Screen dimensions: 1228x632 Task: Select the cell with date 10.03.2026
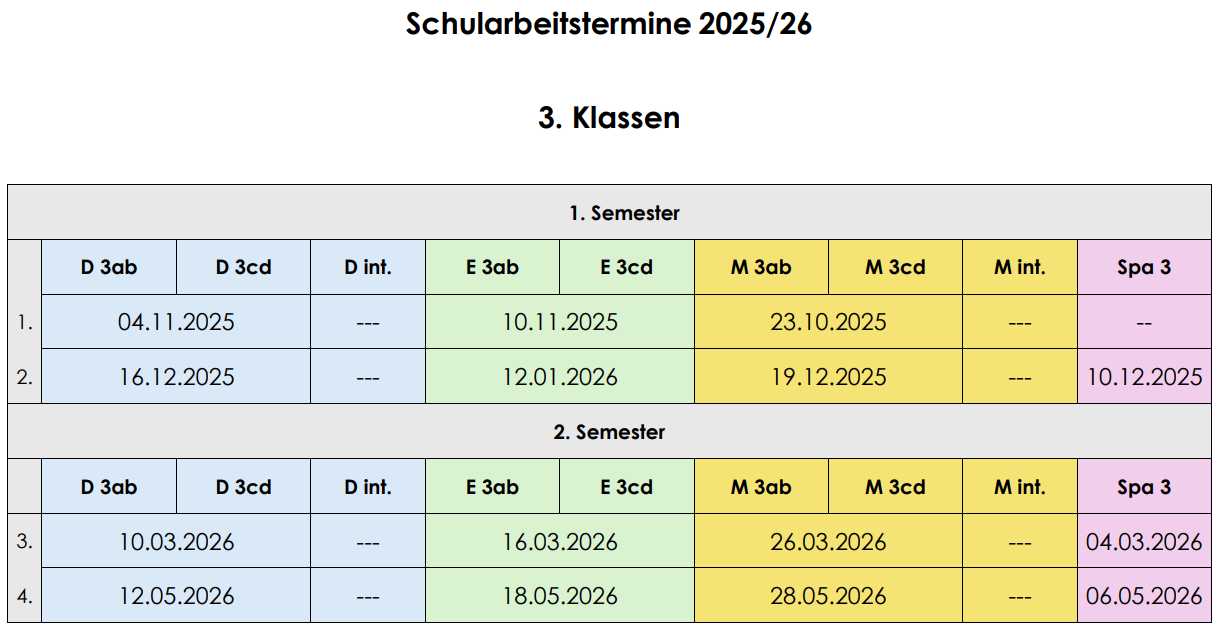pyautogui.click(x=176, y=542)
